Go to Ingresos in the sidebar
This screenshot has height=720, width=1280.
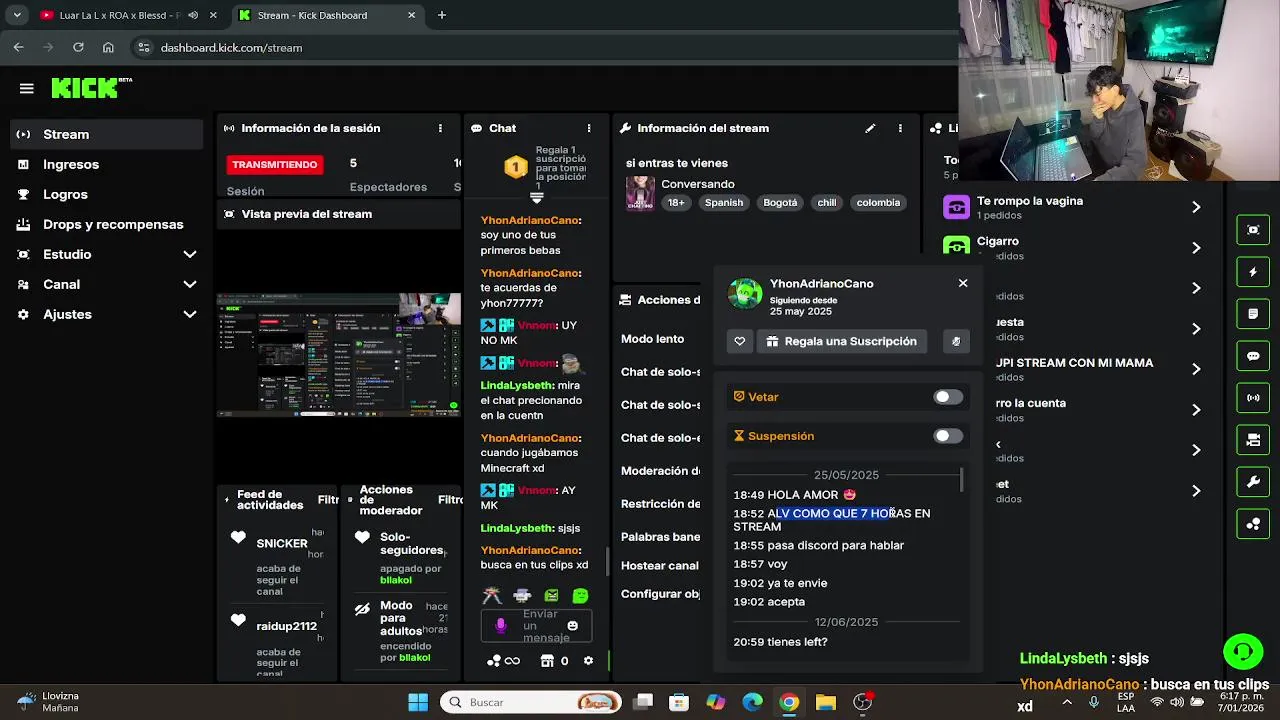[108, 164]
